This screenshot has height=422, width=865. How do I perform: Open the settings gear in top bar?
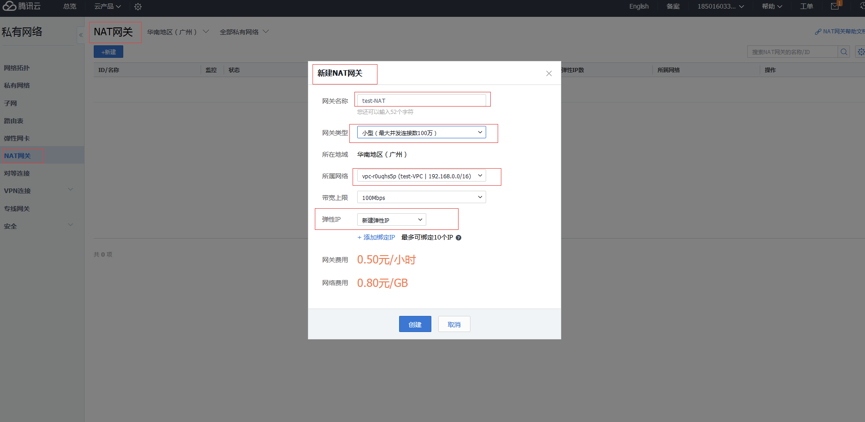coord(138,7)
